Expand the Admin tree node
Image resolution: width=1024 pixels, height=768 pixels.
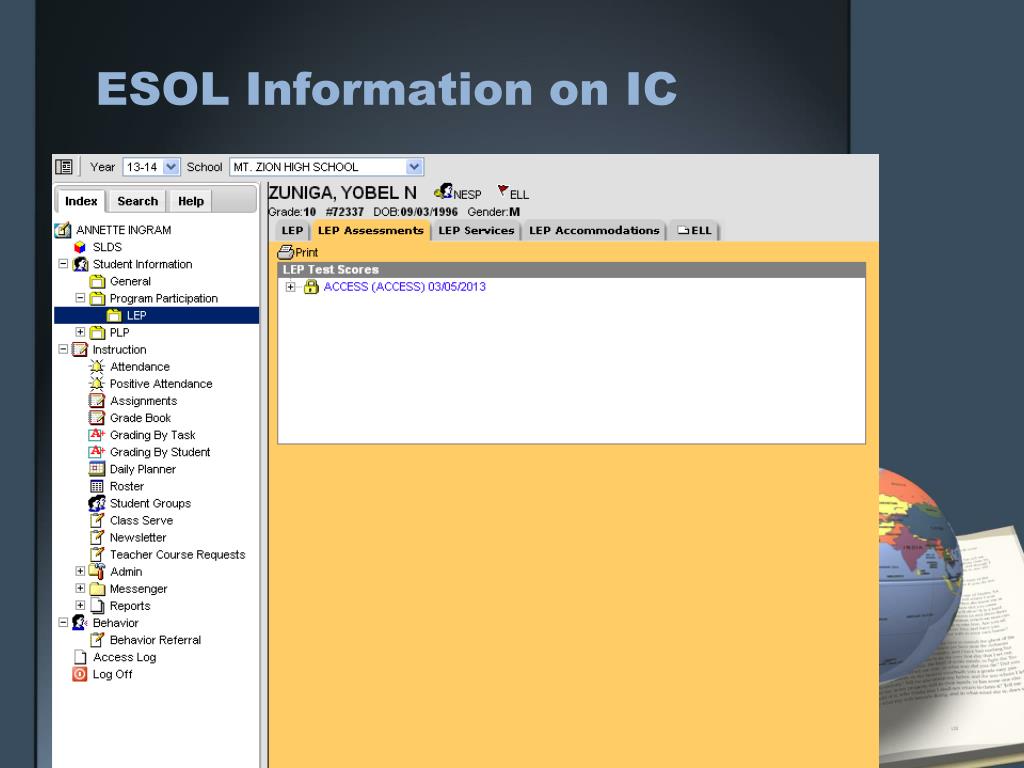point(80,571)
